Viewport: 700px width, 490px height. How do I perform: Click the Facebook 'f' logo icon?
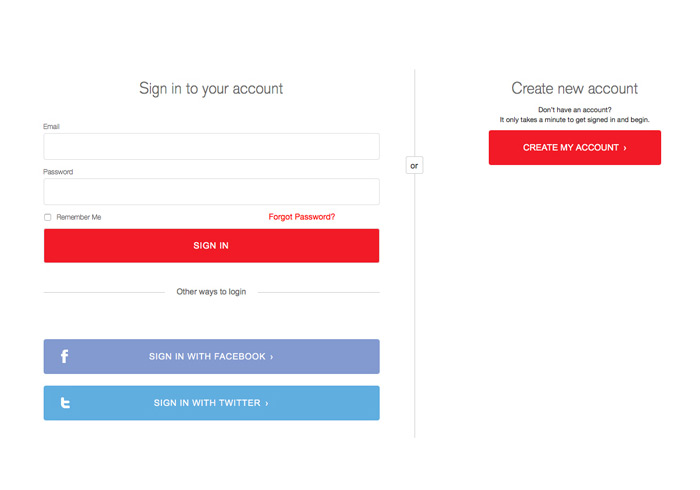pyautogui.click(x=65, y=356)
